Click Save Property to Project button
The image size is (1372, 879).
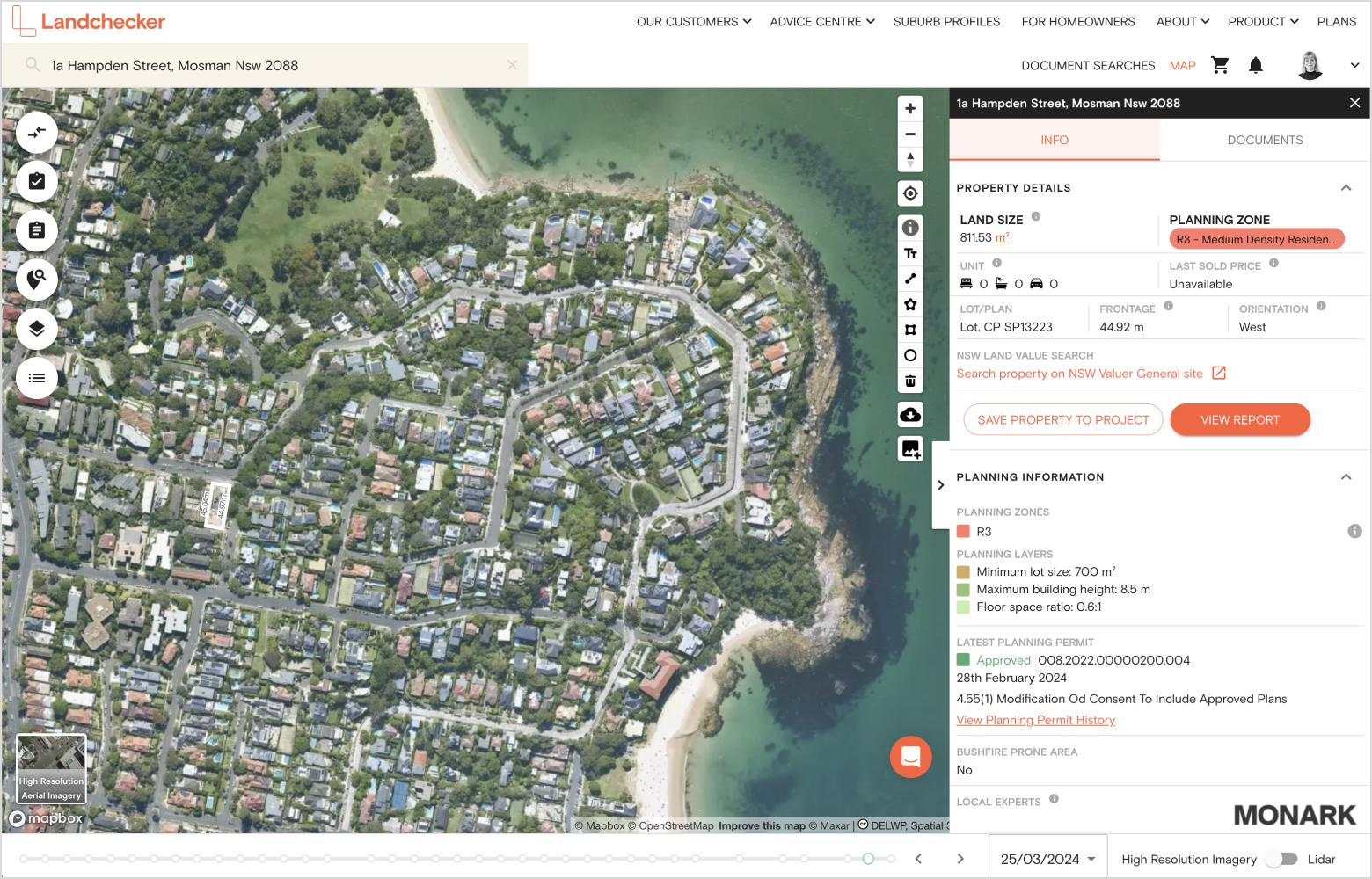point(1063,419)
